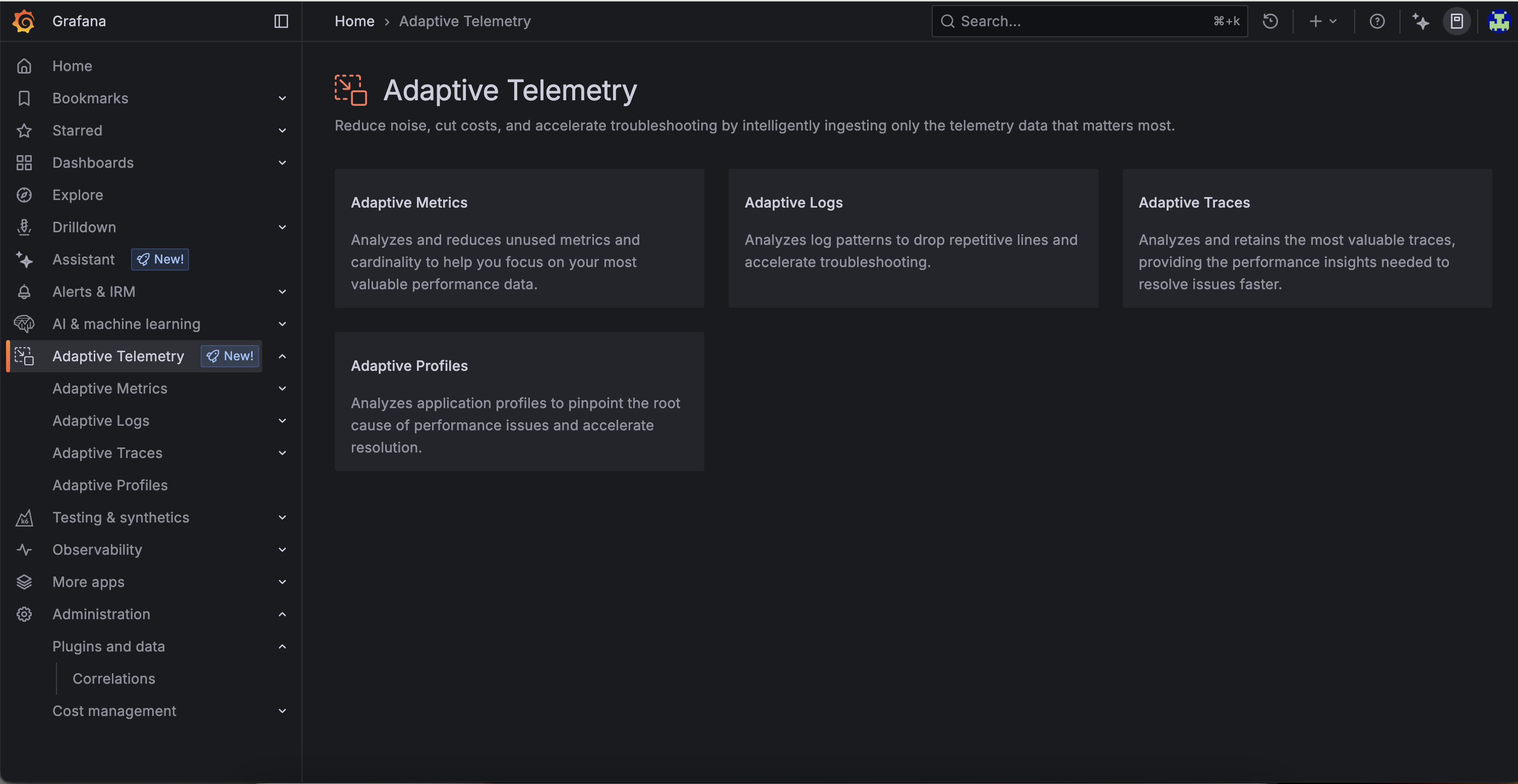Click the Explore compass icon
The height and width of the screenshot is (784, 1518).
(24, 195)
